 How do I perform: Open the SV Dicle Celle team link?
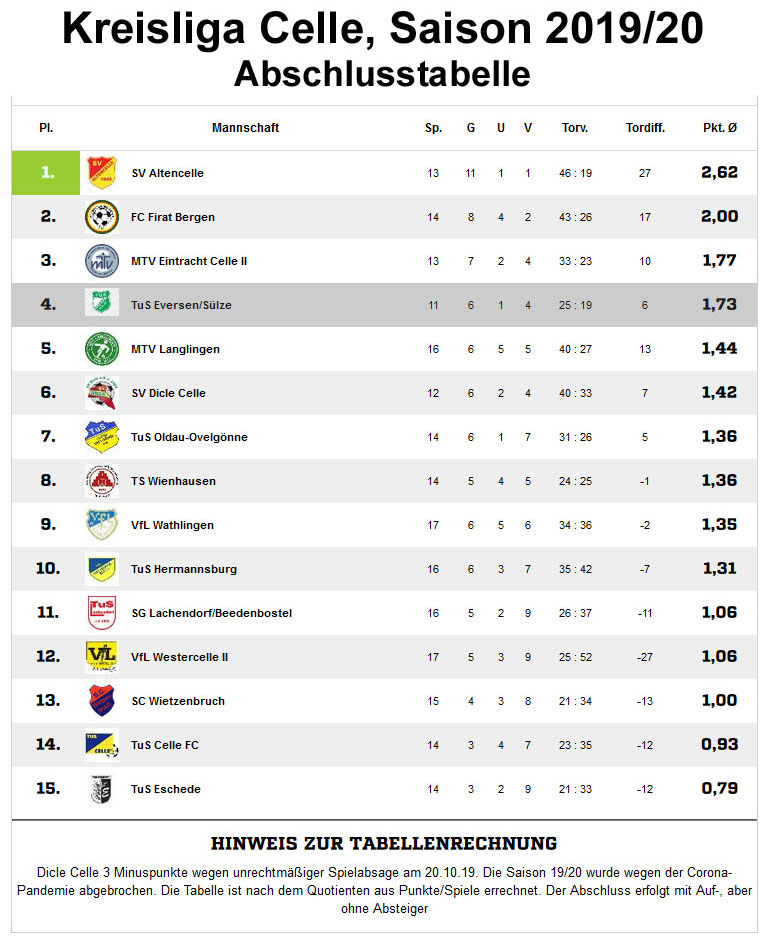tap(168, 393)
